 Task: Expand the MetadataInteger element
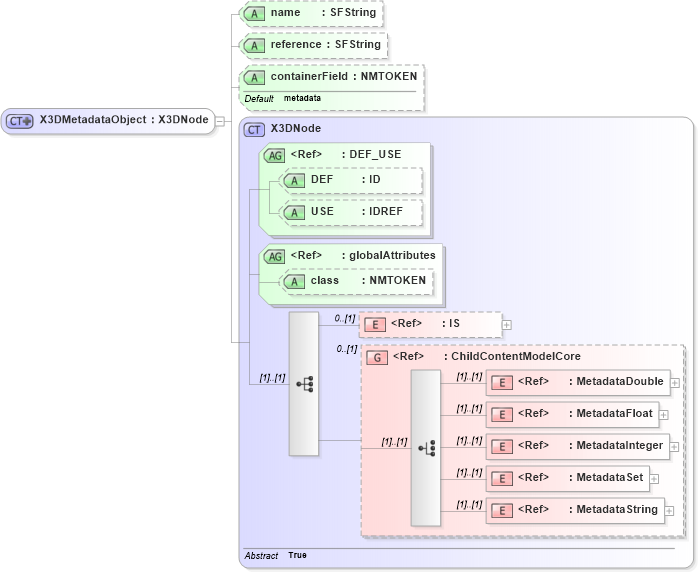674,447
